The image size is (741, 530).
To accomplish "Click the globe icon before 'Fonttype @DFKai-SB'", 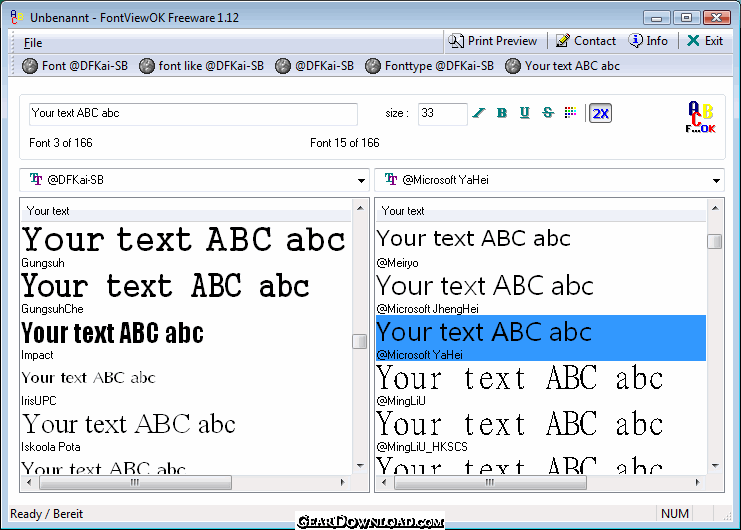I will pos(372,66).
